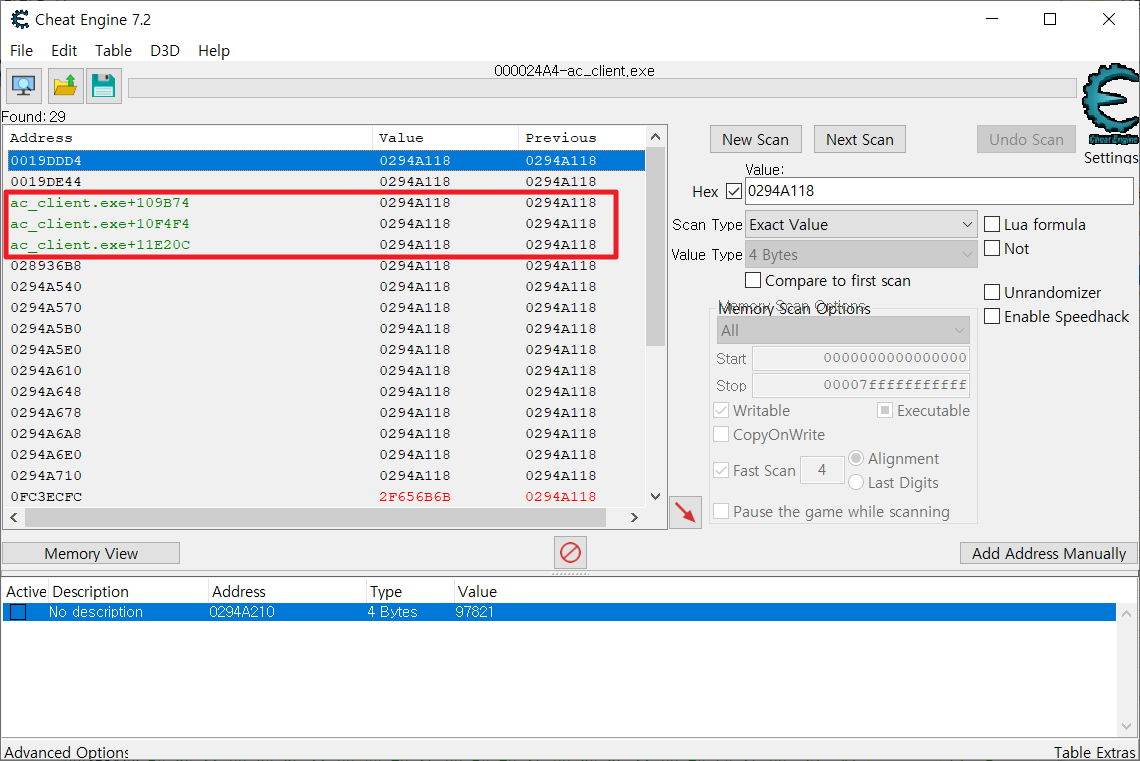Open the Help menu

[214, 50]
